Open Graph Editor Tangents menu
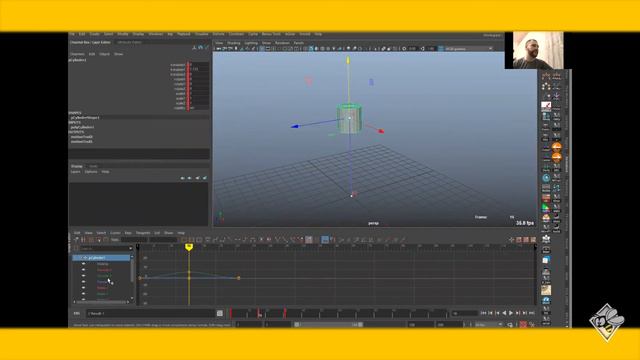The image size is (640, 360). (x=143, y=233)
